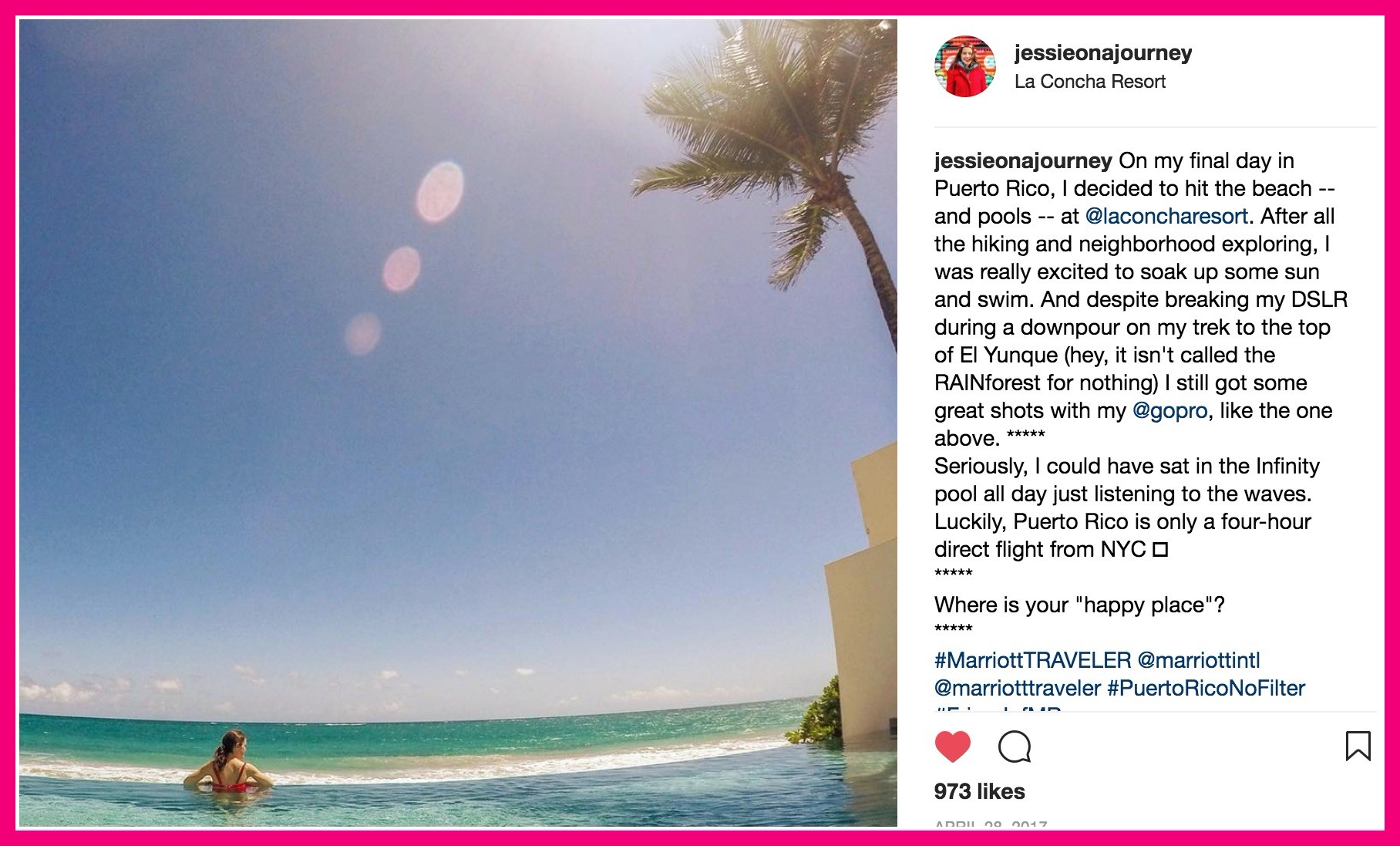The width and height of the screenshot is (1400, 846).
Task: Open the #PuertoRicoNoFilter hashtag
Action: coord(1206,688)
